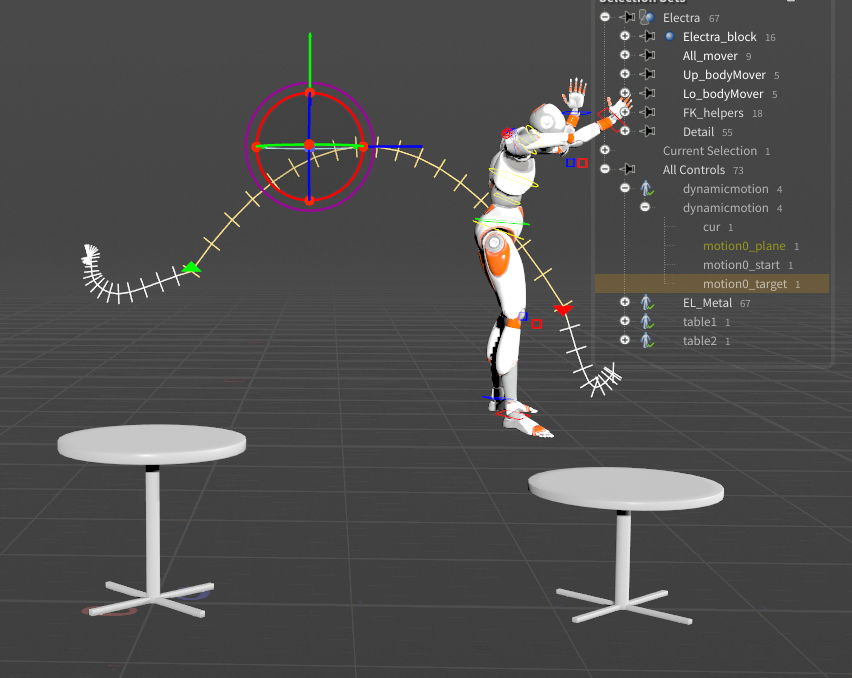Image resolution: width=852 pixels, height=678 pixels.
Task: Select the EL_Metal label
Action: [x=707, y=303]
